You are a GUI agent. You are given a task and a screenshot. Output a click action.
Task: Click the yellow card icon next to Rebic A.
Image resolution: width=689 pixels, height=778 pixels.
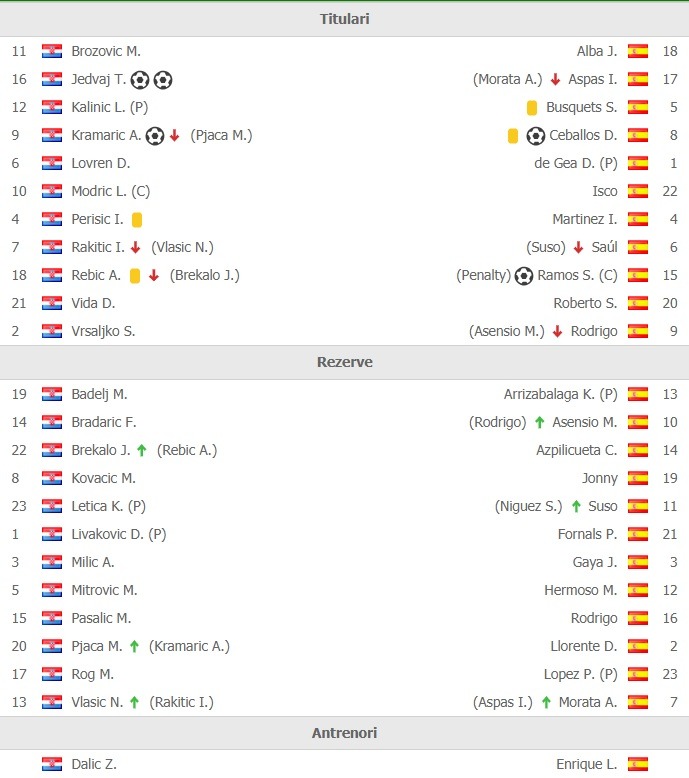134,275
